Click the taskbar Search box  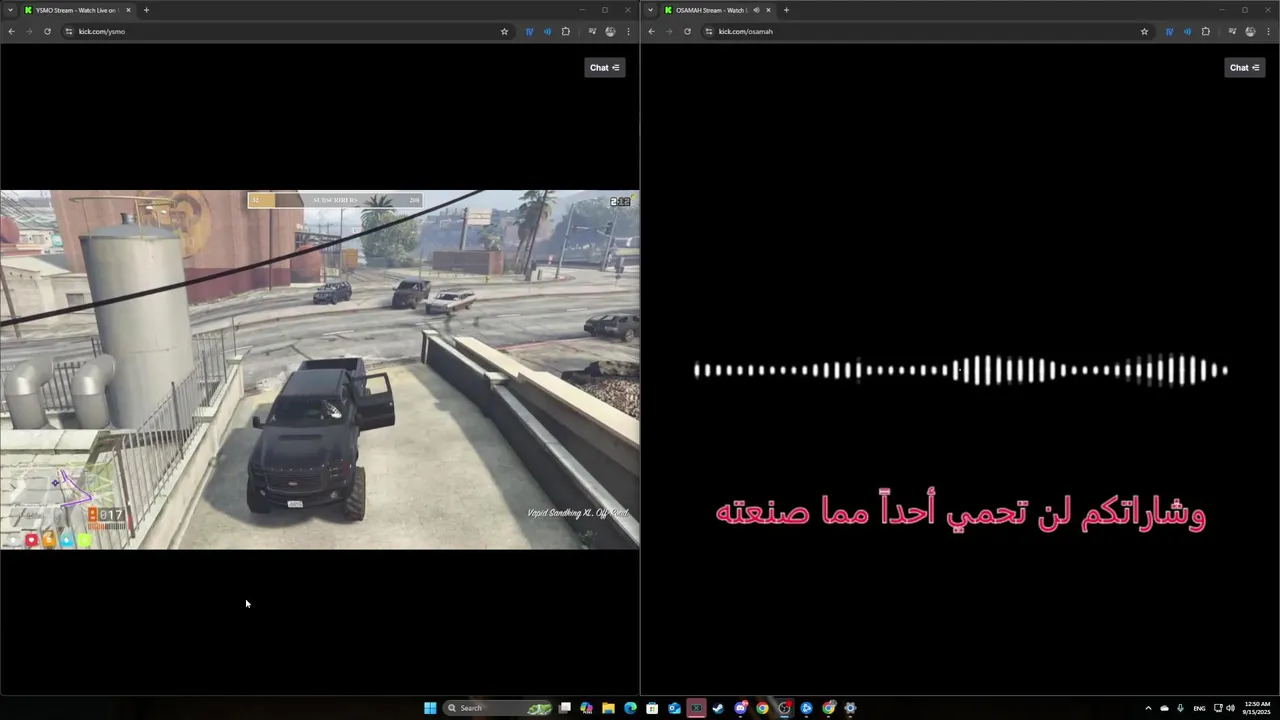(x=498, y=708)
